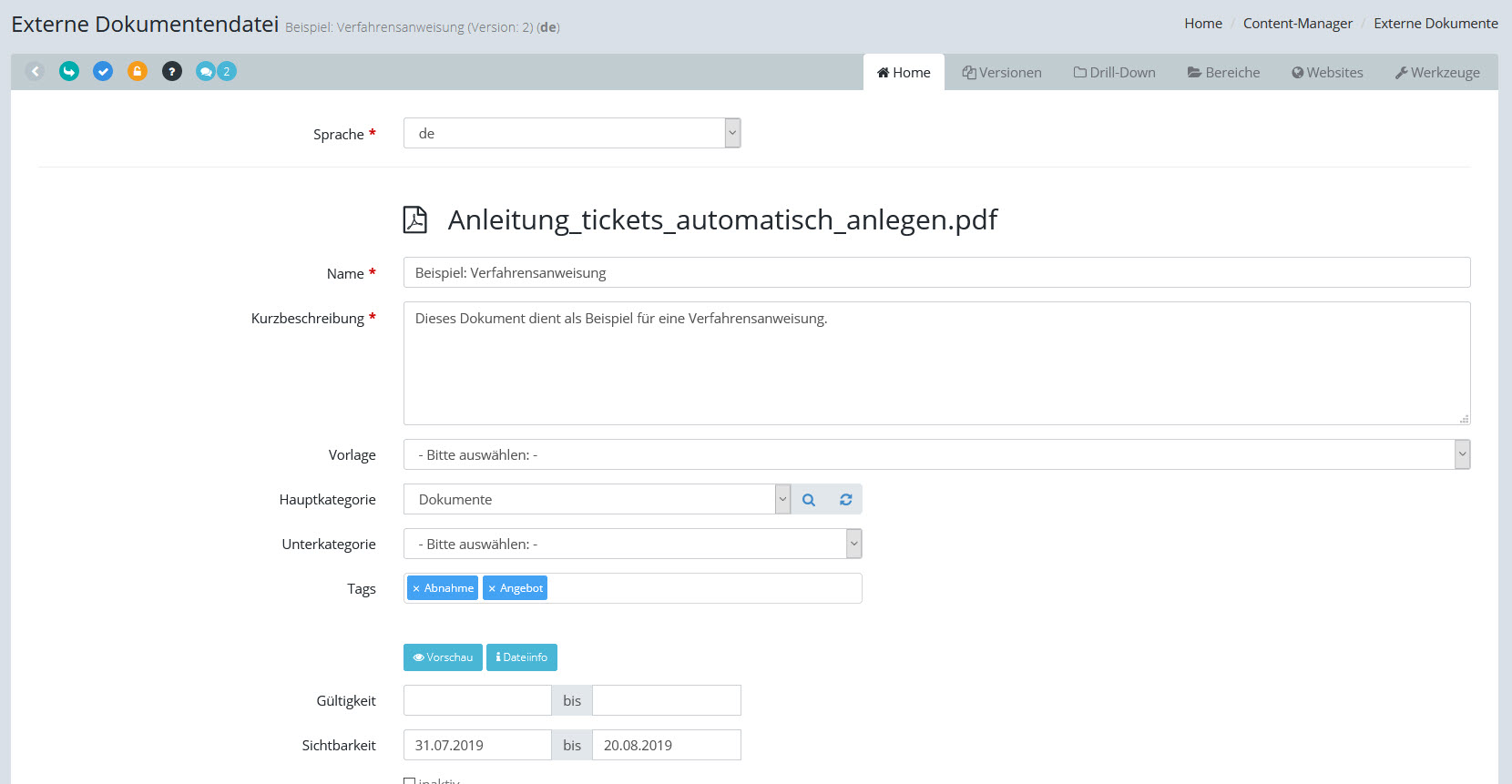Screen dimensions: 1512x784
Task: Click the Dateiinfo button
Action: point(522,657)
